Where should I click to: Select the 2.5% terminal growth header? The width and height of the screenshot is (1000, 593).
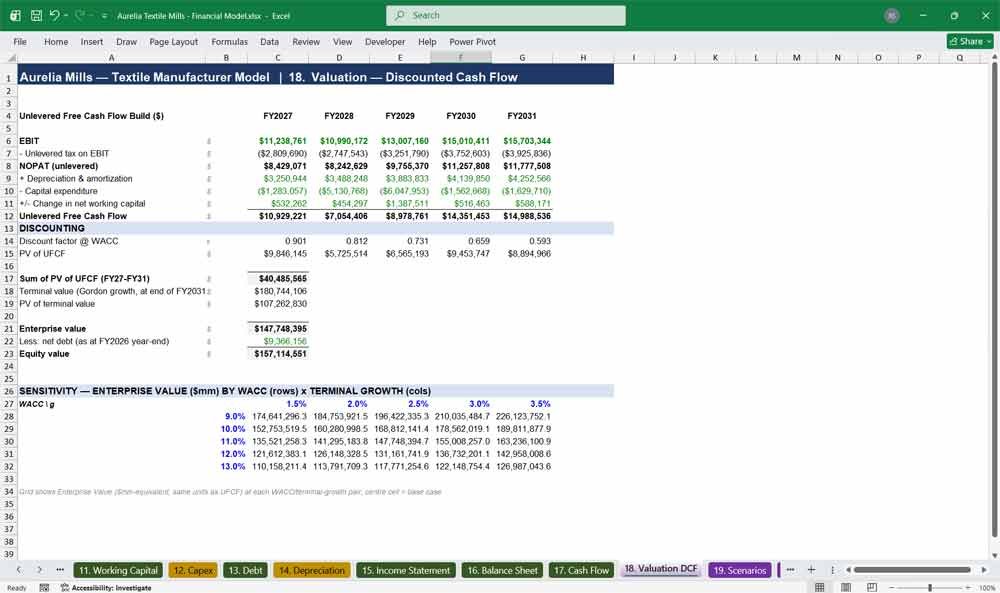click(x=400, y=404)
